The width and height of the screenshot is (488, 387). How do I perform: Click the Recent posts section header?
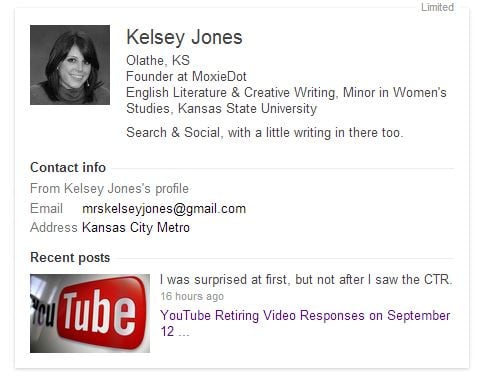pyautogui.click(x=70, y=258)
